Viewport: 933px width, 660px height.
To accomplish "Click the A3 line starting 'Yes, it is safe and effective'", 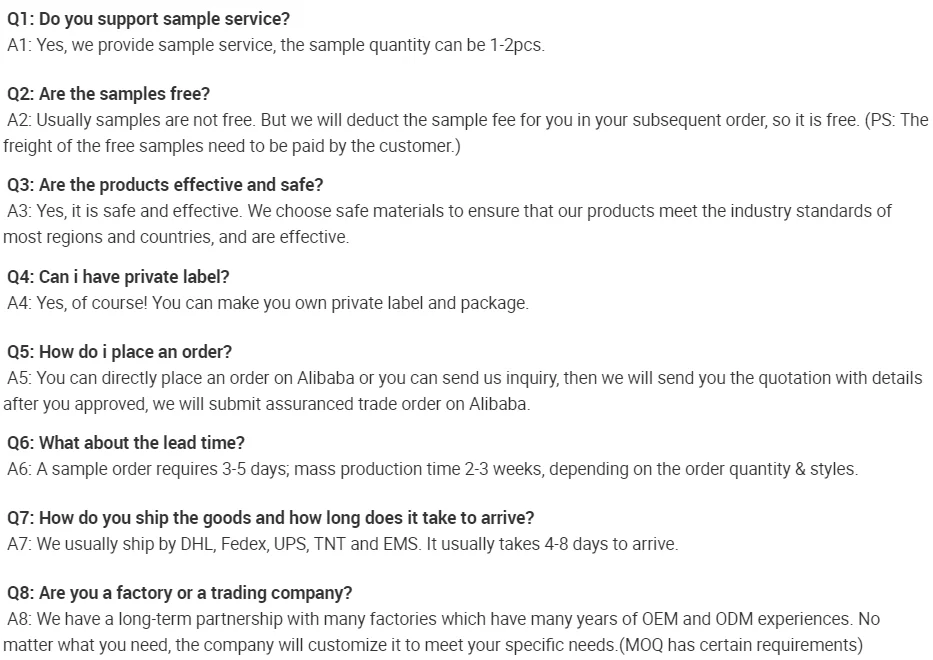I will (x=449, y=211).
